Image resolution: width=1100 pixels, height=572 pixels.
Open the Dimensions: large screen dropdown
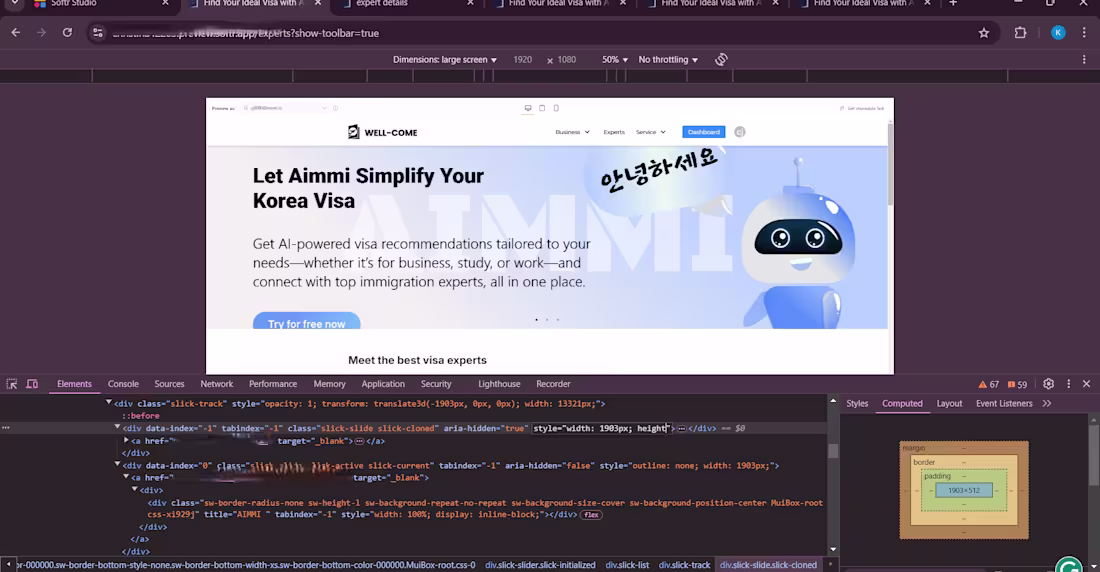click(445, 60)
